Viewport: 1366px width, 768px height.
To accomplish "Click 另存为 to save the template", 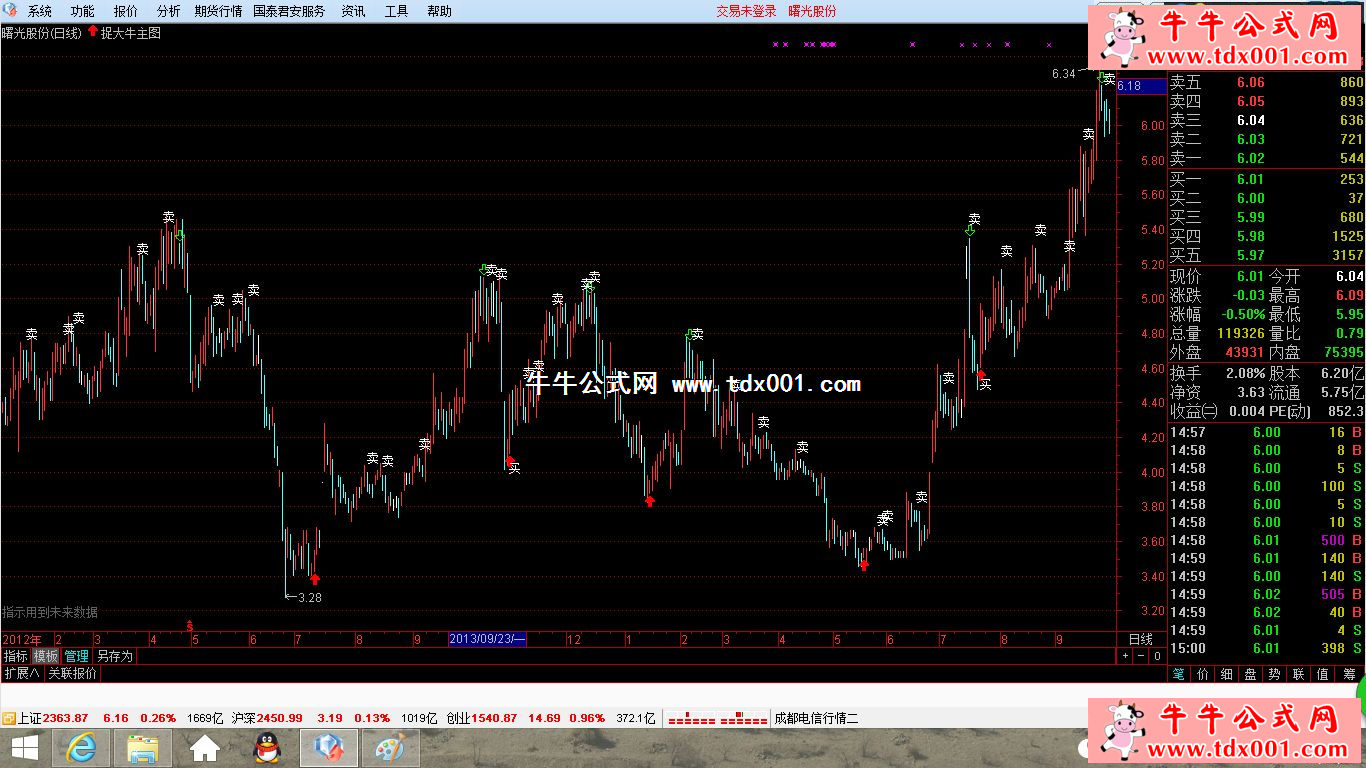I will (115, 656).
